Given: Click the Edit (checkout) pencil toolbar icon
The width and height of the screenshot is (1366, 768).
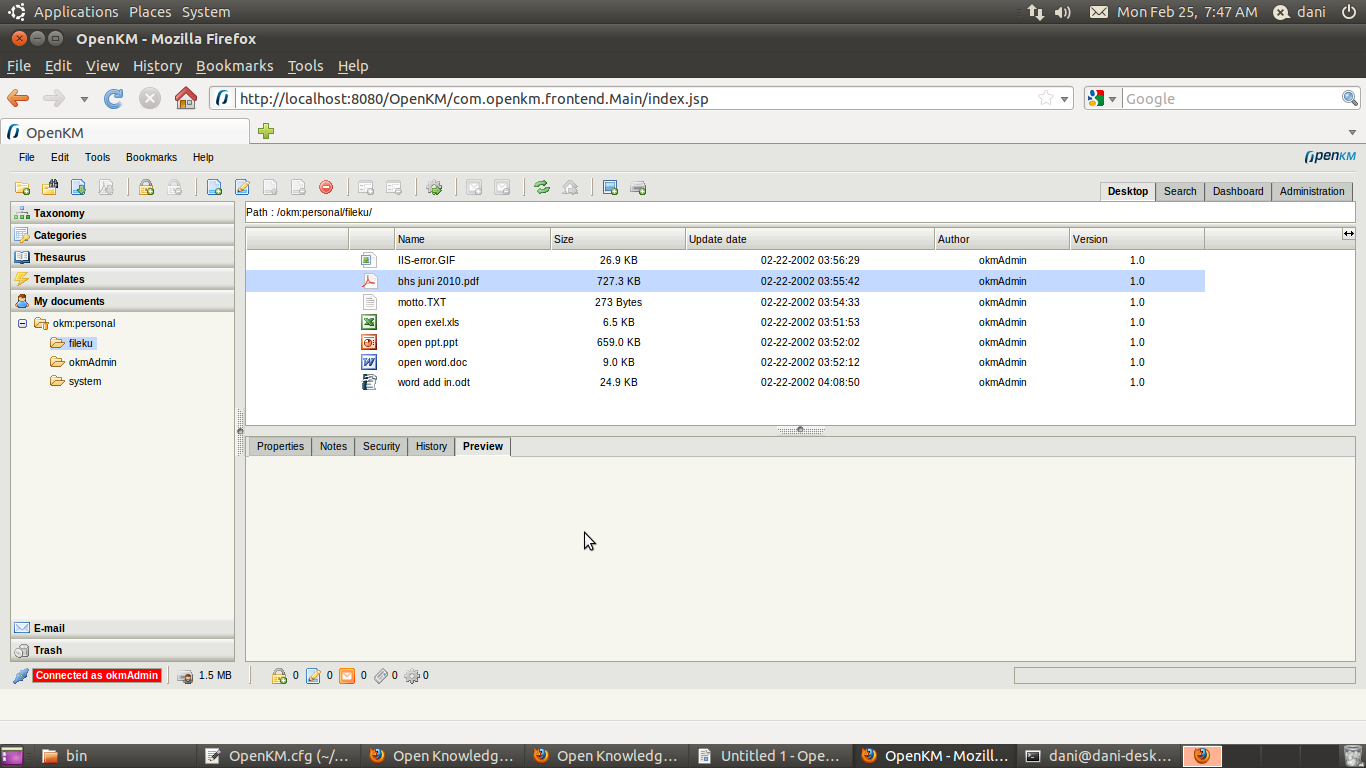Looking at the screenshot, I should tap(242, 187).
